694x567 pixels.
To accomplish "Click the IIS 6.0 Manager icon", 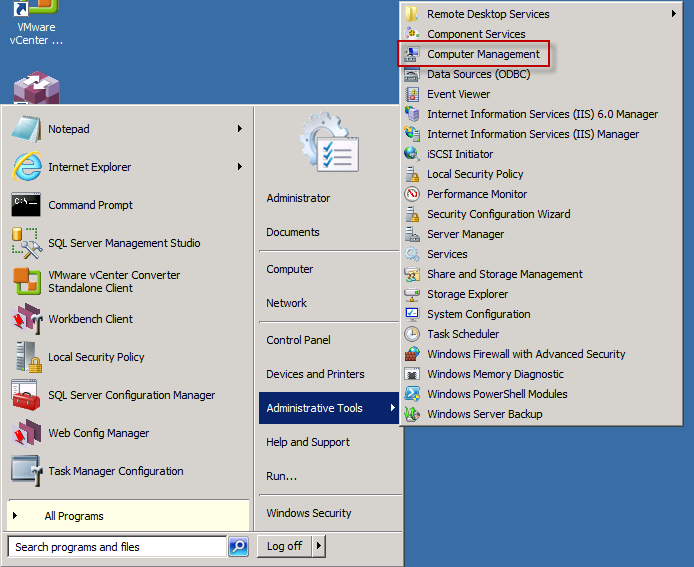I will [x=412, y=114].
